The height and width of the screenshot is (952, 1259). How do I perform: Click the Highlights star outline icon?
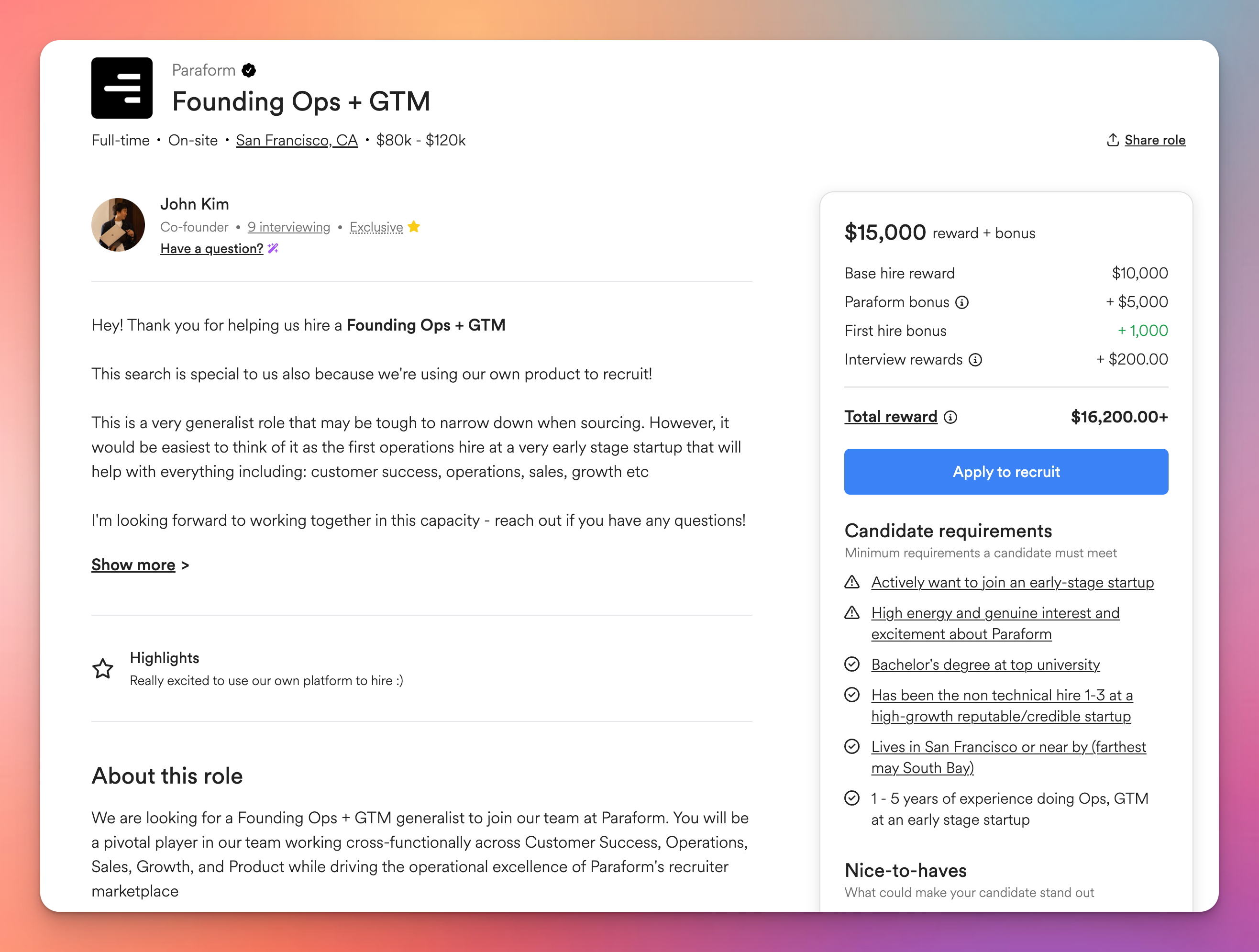[x=103, y=668]
